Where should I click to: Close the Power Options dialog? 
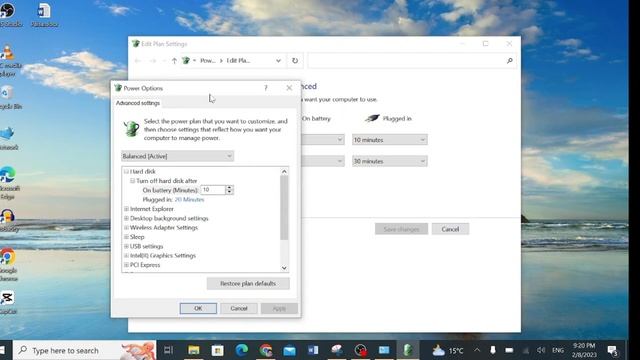tap(289, 88)
